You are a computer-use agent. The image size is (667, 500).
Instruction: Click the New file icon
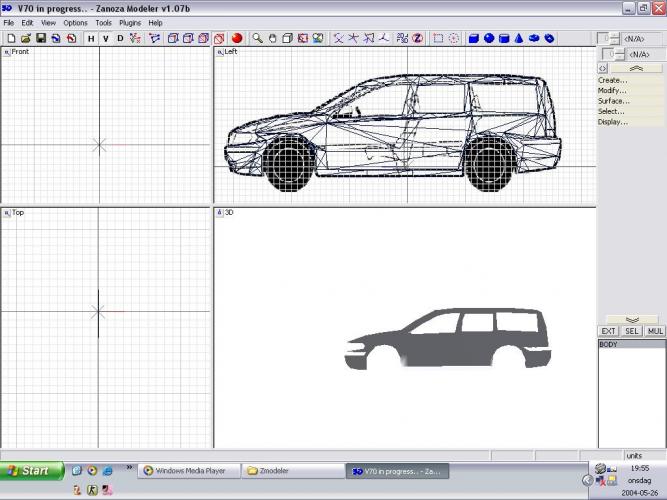10,39
